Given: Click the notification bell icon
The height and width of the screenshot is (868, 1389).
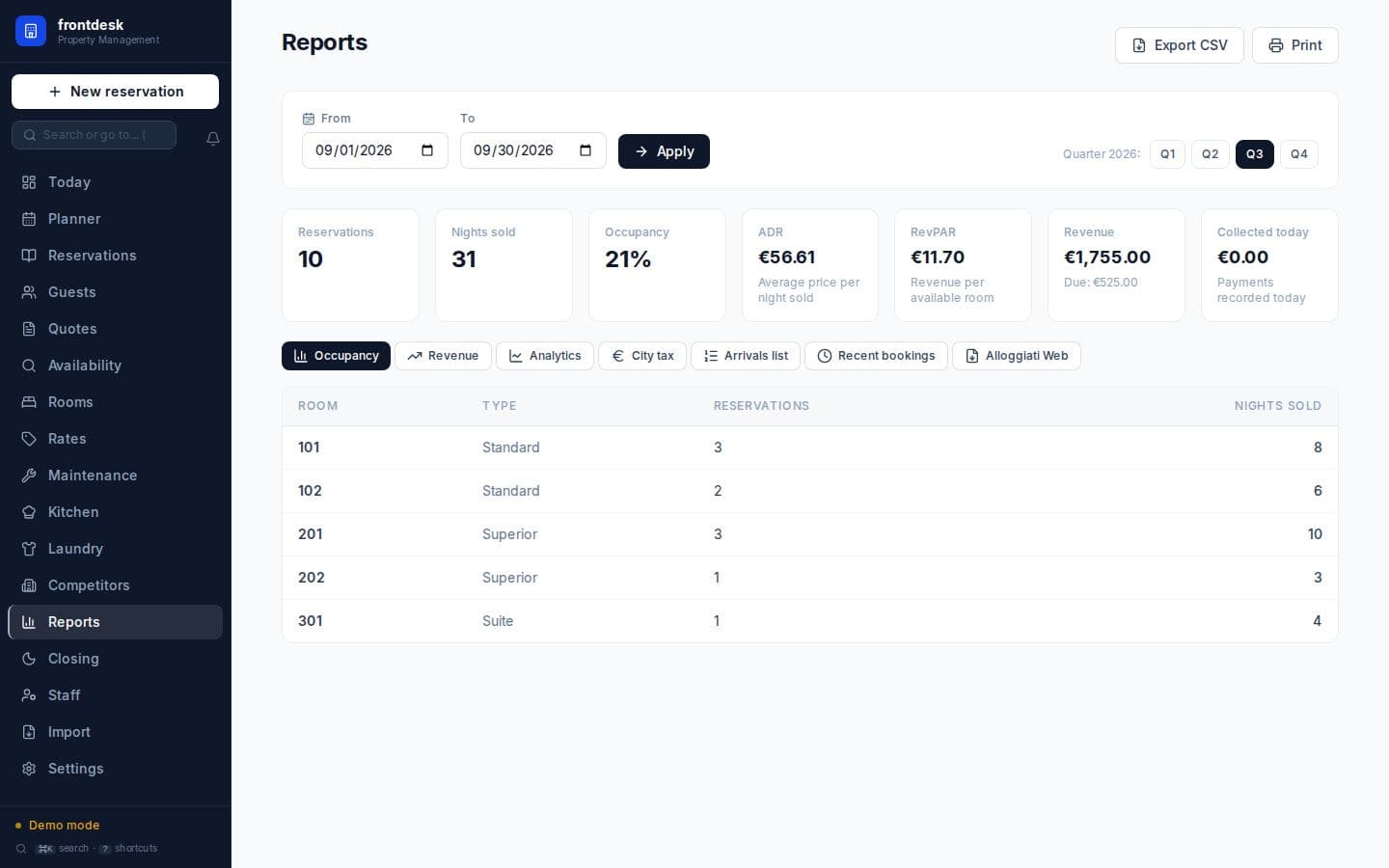Looking at the screenshot, I should (x=213, y=139).
